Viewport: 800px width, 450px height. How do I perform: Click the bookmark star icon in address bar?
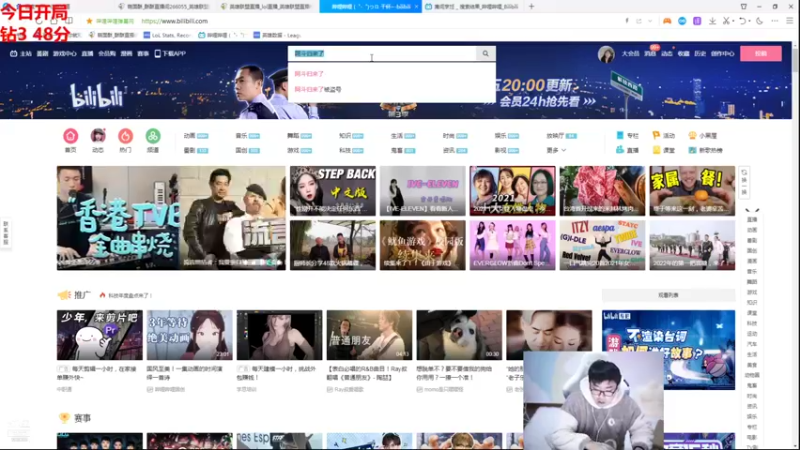(x=89, y=21)
